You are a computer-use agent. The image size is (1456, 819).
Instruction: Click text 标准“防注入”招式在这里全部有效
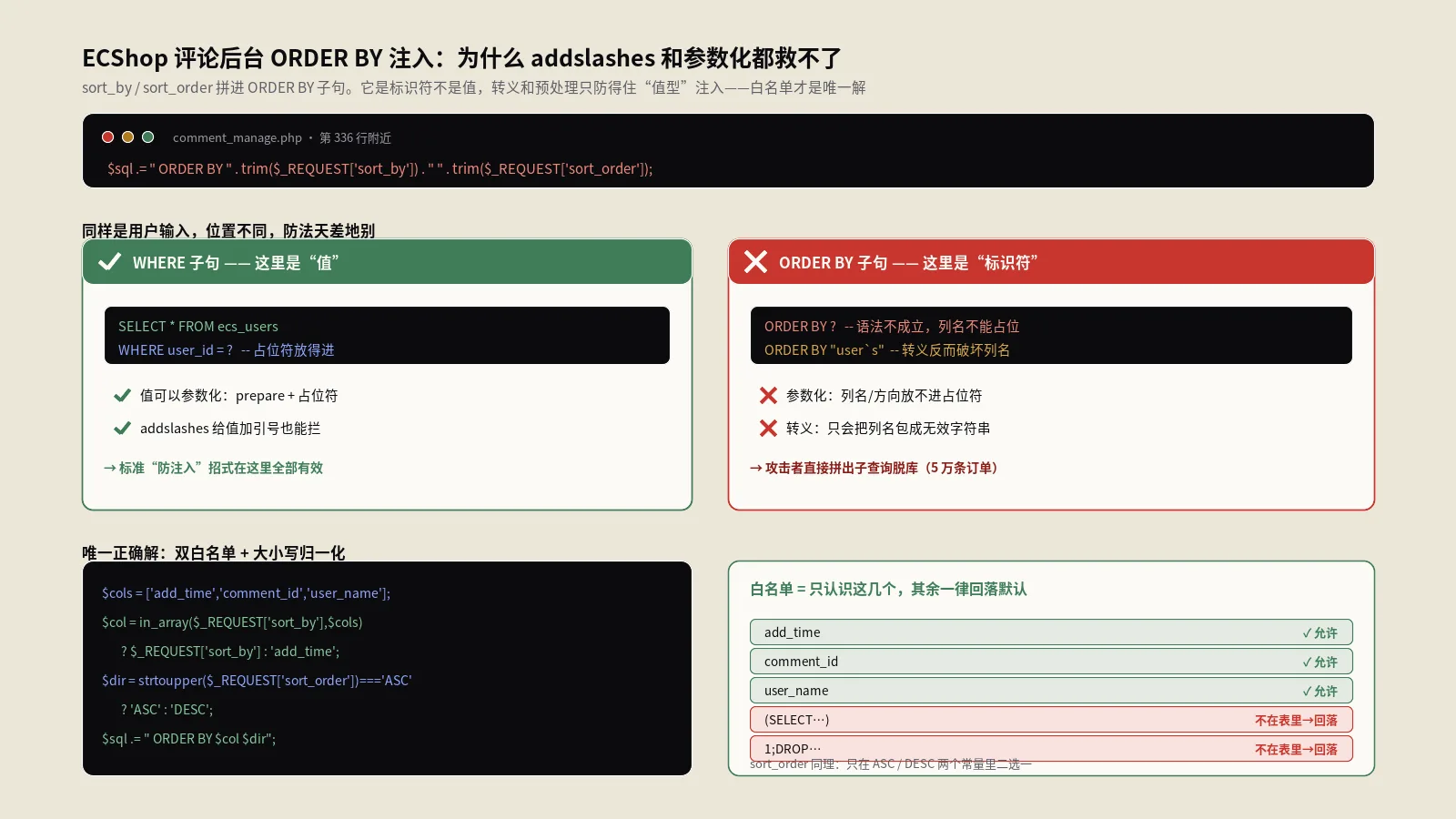[x=213, y=468]
